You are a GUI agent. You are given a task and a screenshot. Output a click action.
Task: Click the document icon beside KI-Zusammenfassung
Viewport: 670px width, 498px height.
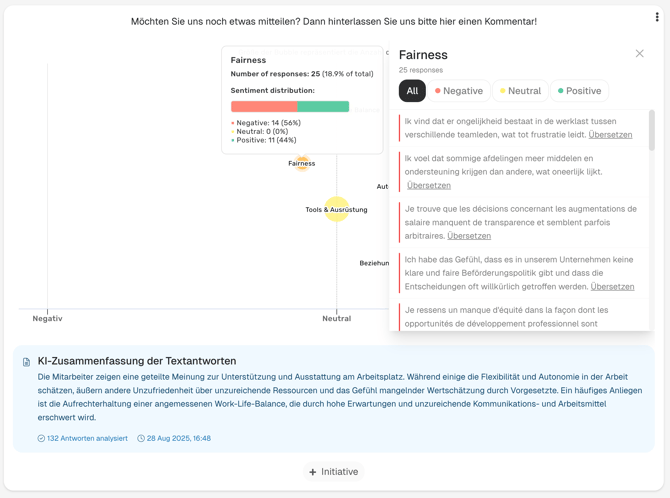[26, 362]
